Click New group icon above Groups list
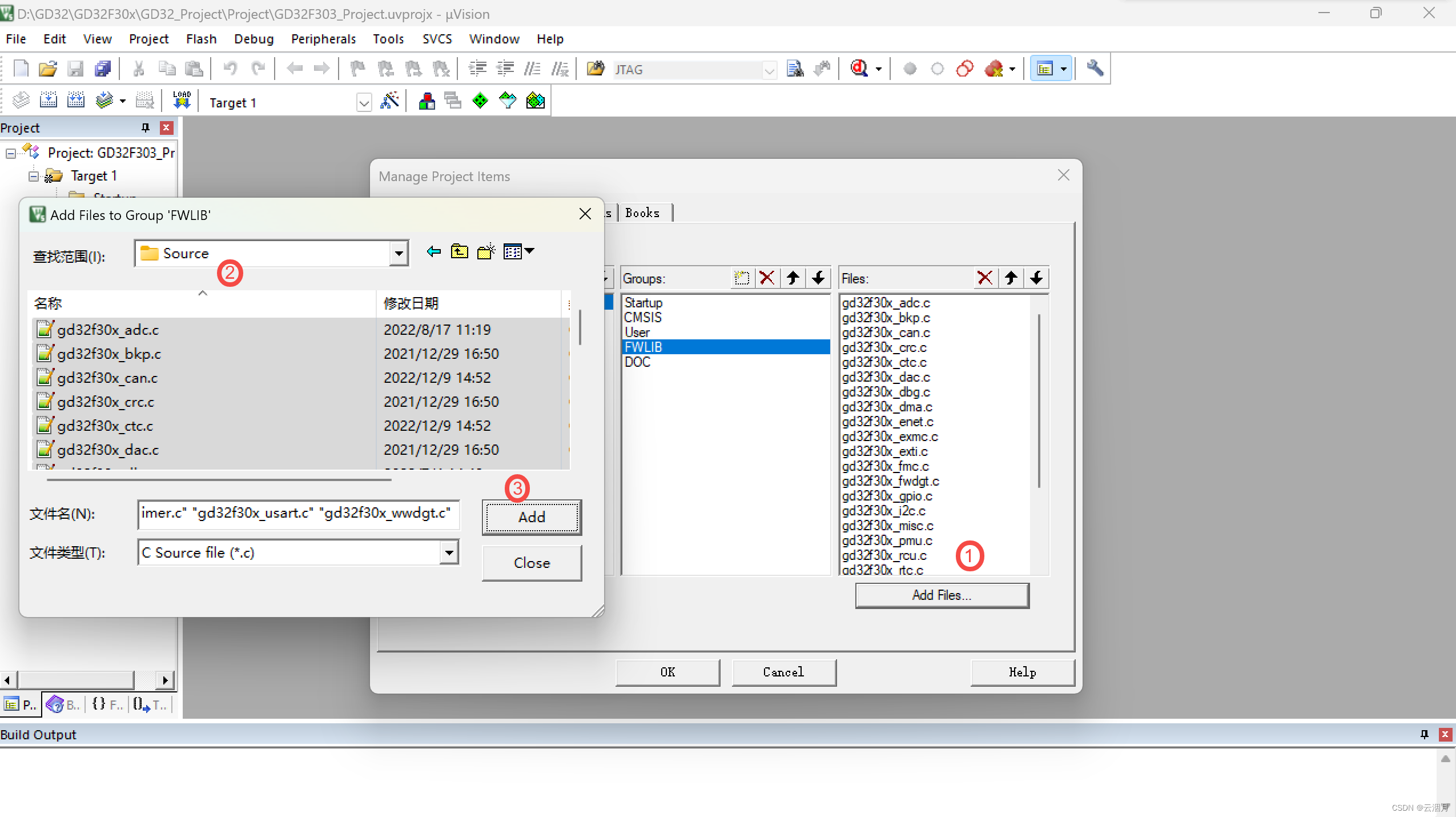The image size is (1456, 817). click(742, 278)
